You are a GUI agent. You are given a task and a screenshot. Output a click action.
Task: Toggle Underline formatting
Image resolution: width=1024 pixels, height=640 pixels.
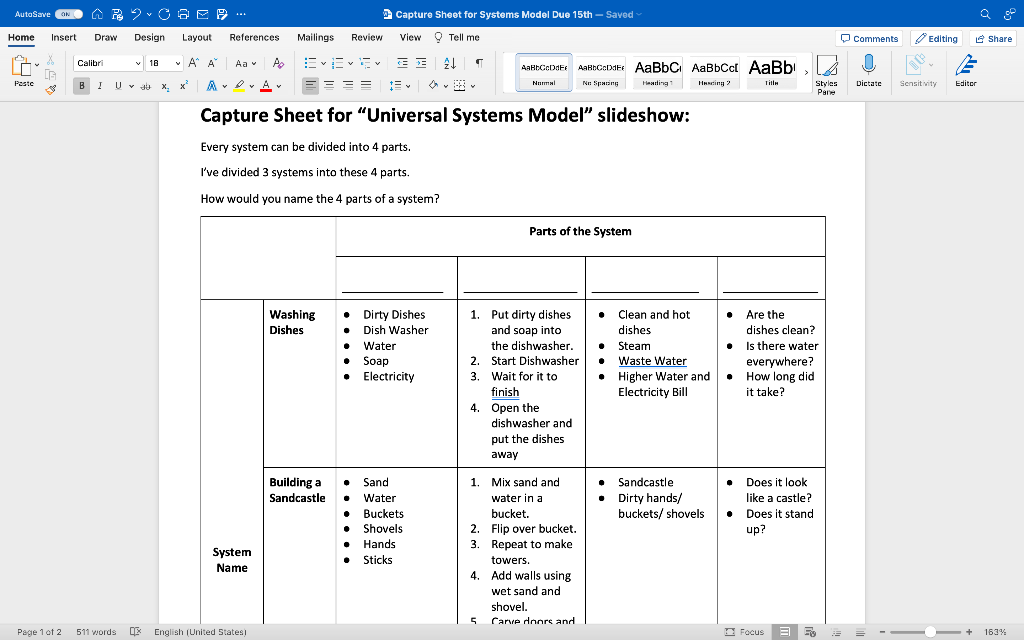(x=118, y=86)
